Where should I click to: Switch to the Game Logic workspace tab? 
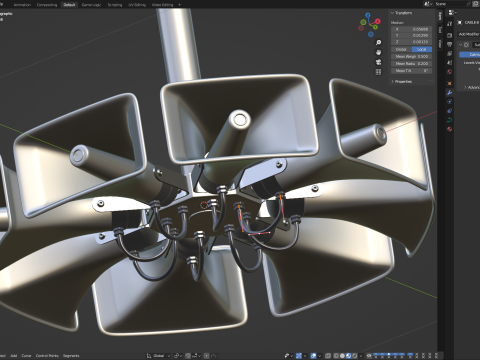(x=91, y=5)
